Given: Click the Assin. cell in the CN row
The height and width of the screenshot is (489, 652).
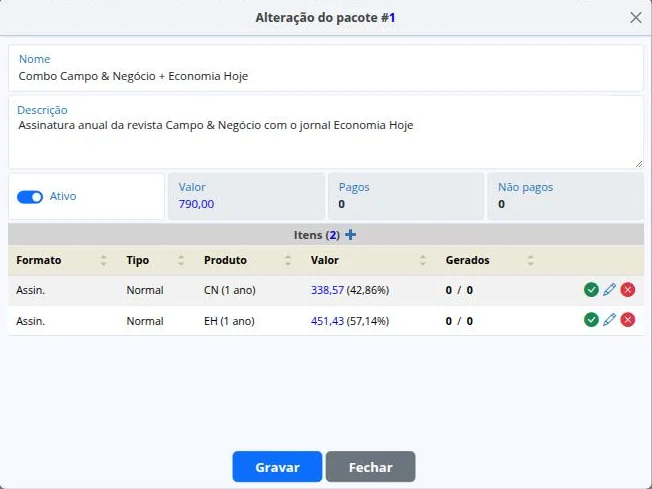Looking at the screenshot, I should [30, 290].
